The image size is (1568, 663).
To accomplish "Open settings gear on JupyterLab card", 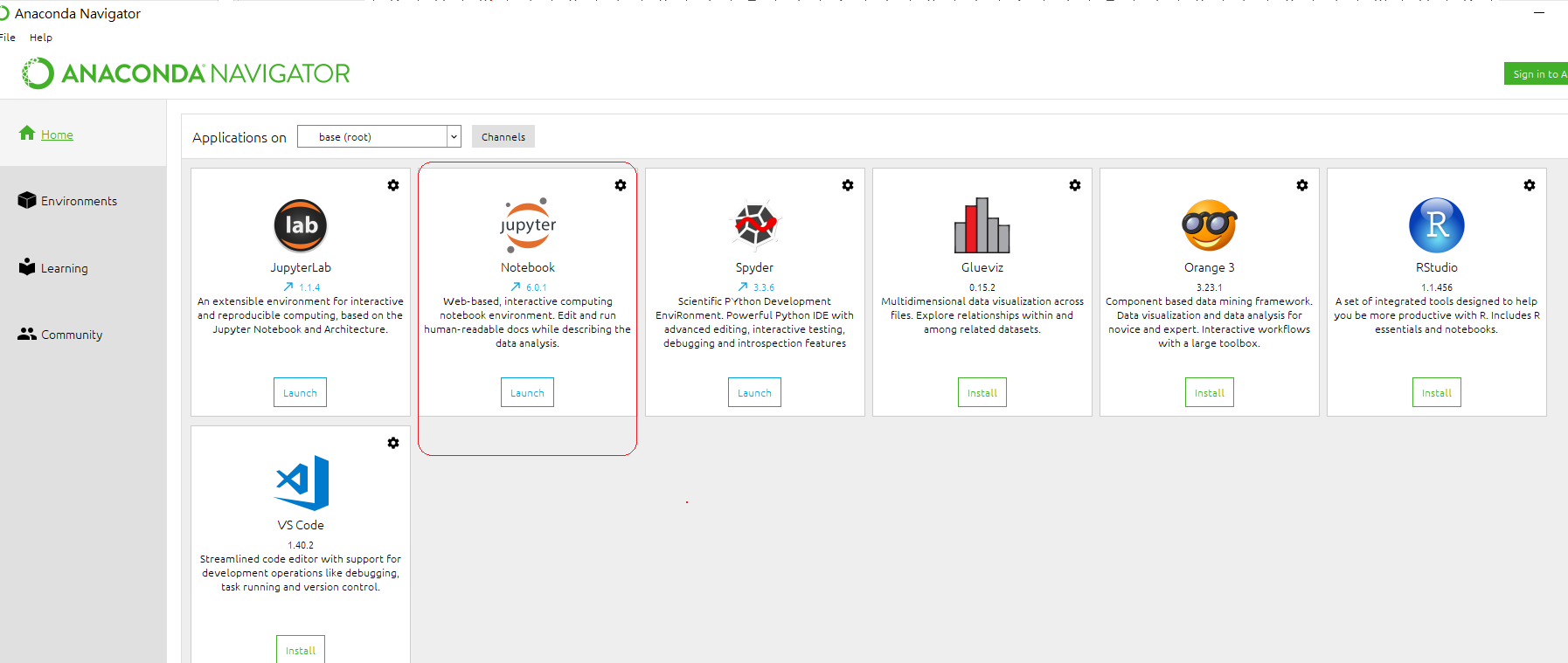I will pyautogui.click(x=393, y=185).
